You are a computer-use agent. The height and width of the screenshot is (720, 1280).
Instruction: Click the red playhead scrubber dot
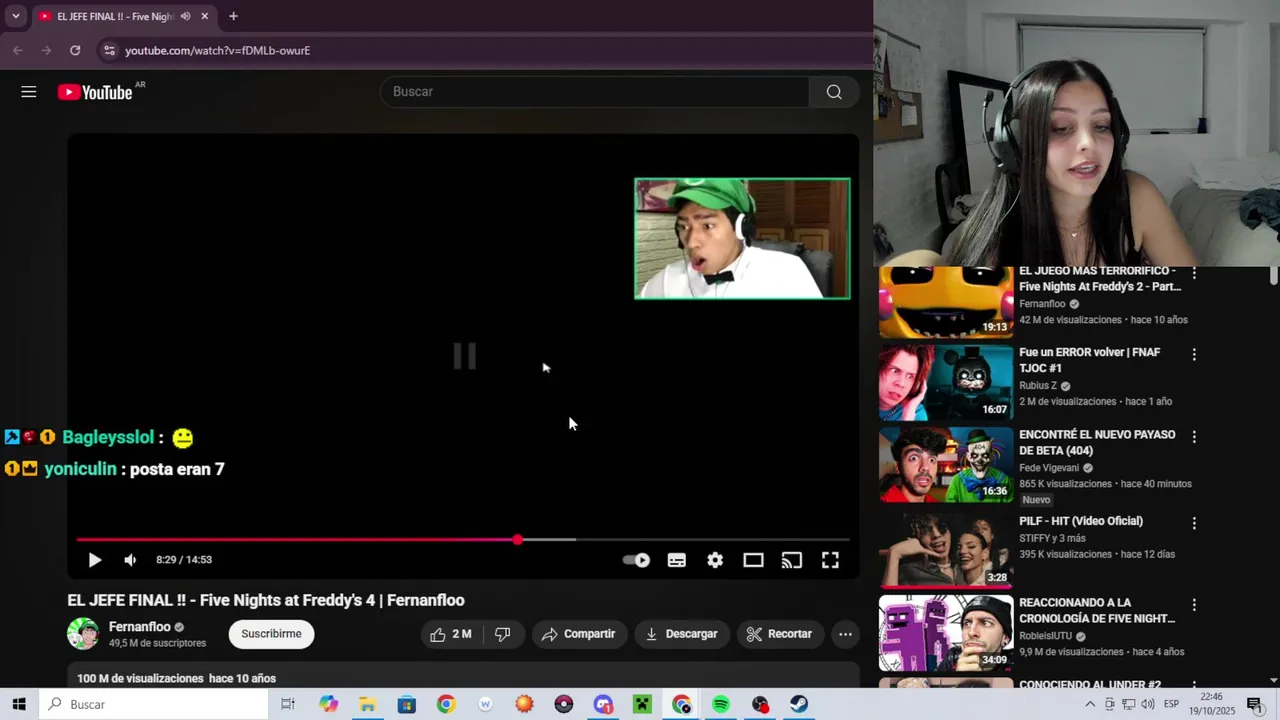pos(517,540)
